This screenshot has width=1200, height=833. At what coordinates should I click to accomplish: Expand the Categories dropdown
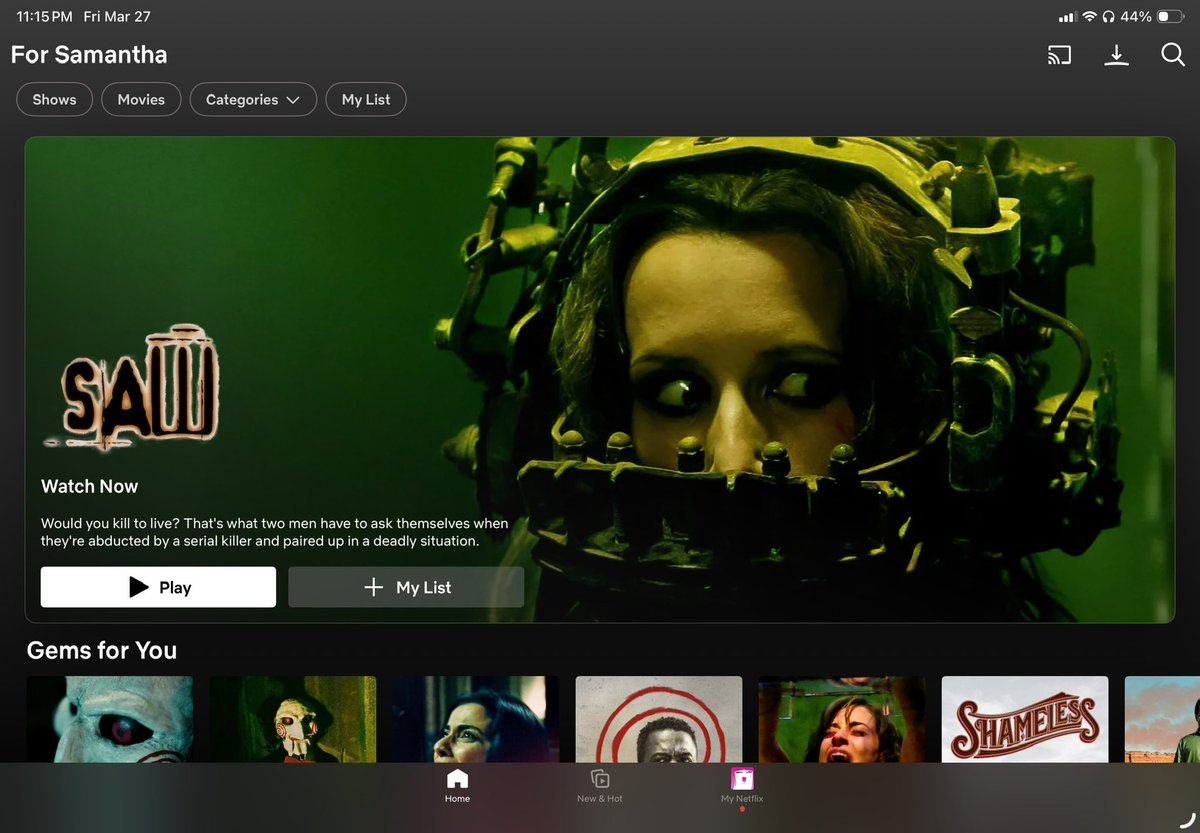253,99
